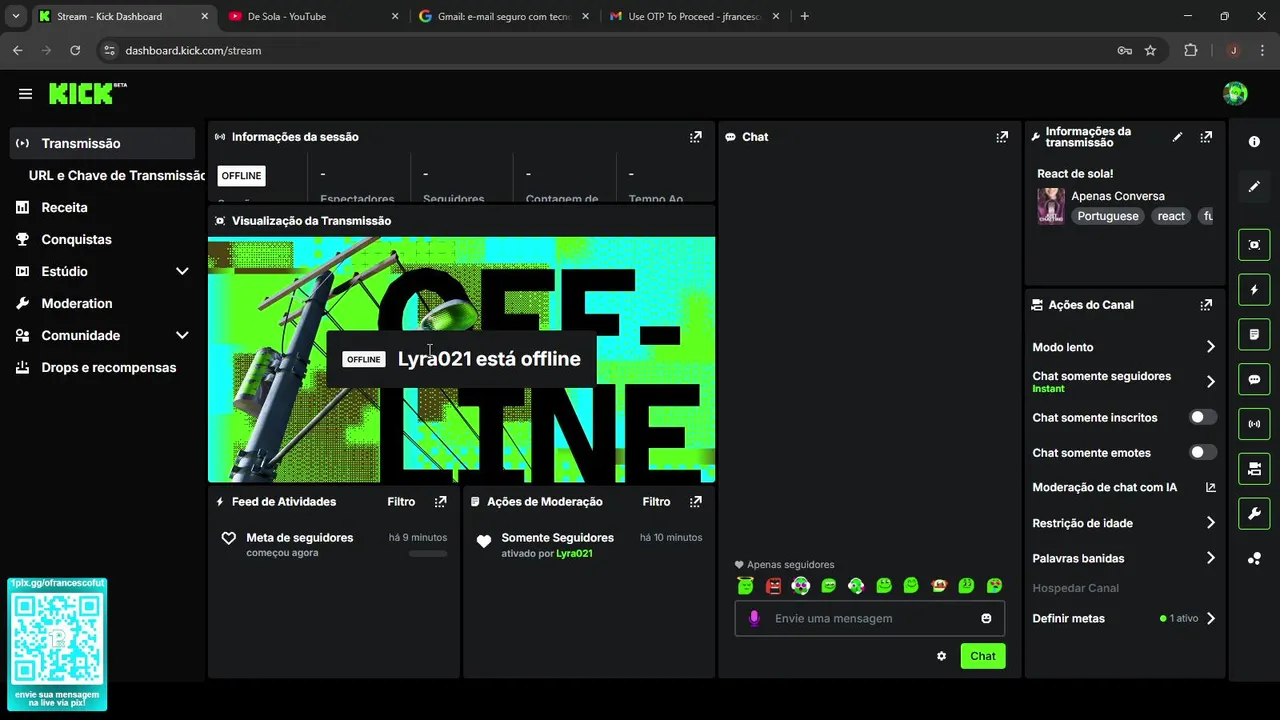Click the purple microphone icon in chat
The width and height of the screenshot is (1280, 720).
pyautogui.click(x=754, y=618)
